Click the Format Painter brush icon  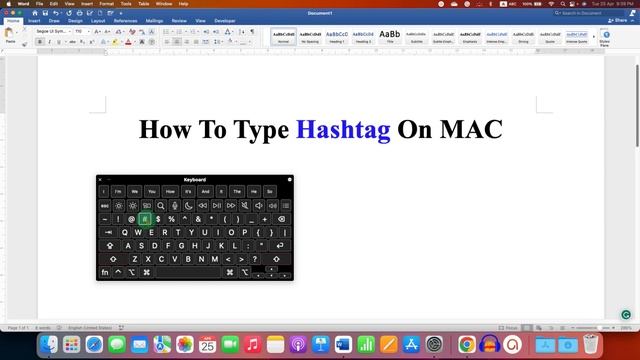coord(24,44)
